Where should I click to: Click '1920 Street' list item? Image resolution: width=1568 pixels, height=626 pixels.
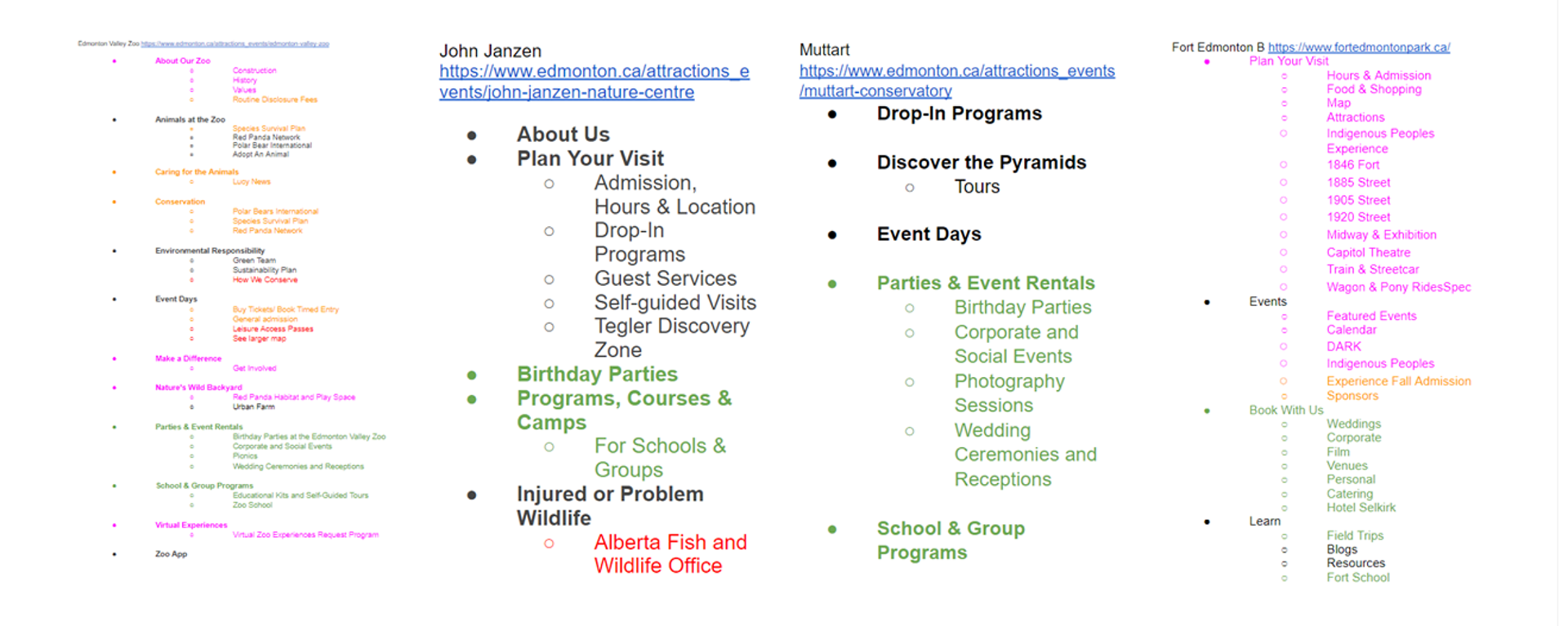pyautogui.click(x=1358, y=217)
